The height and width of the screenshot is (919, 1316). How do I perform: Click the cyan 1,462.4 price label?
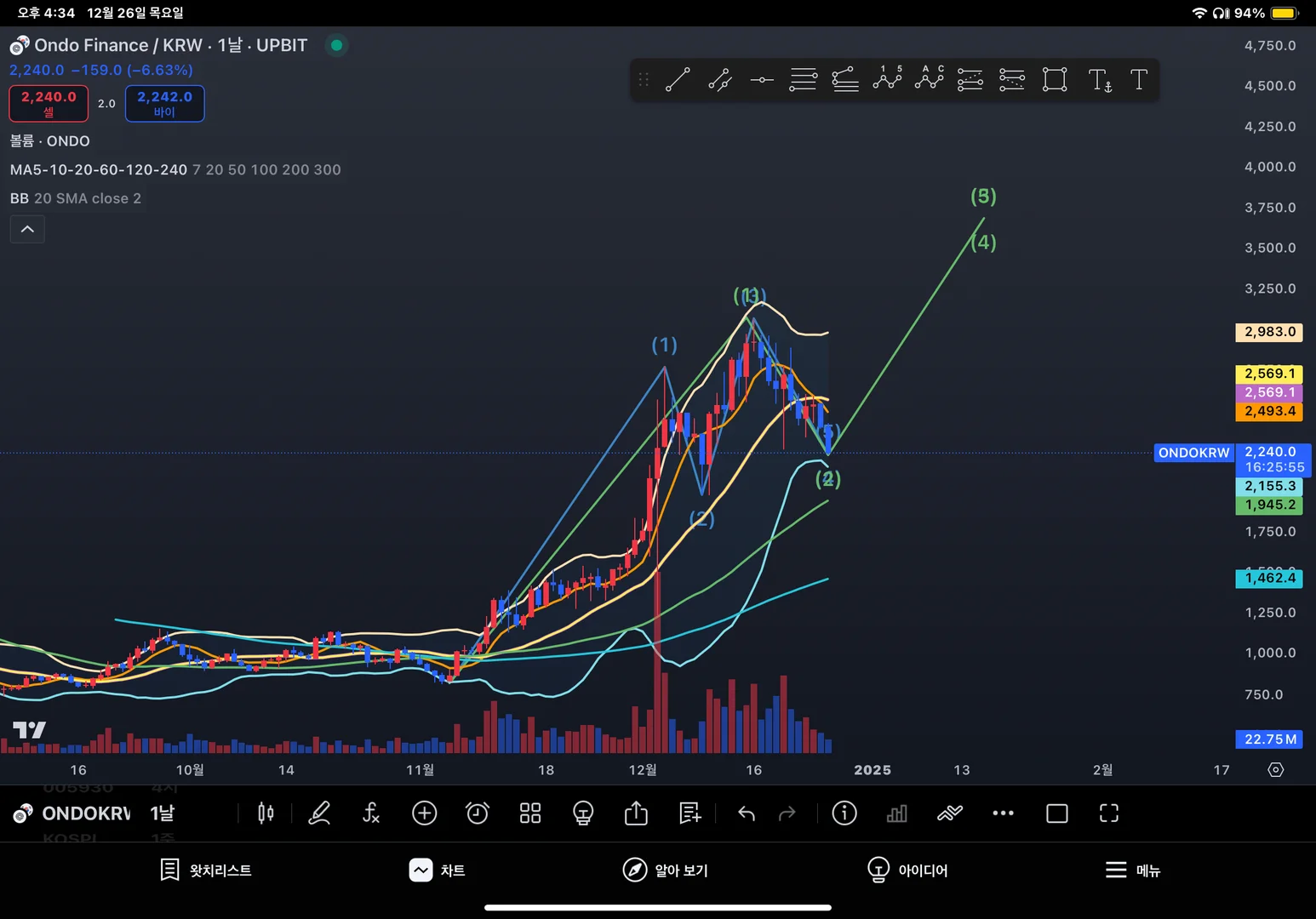click(x=1269, y=578)
